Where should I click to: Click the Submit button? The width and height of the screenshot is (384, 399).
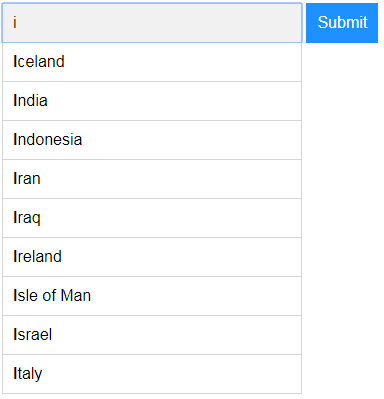(x=342, y=23)
